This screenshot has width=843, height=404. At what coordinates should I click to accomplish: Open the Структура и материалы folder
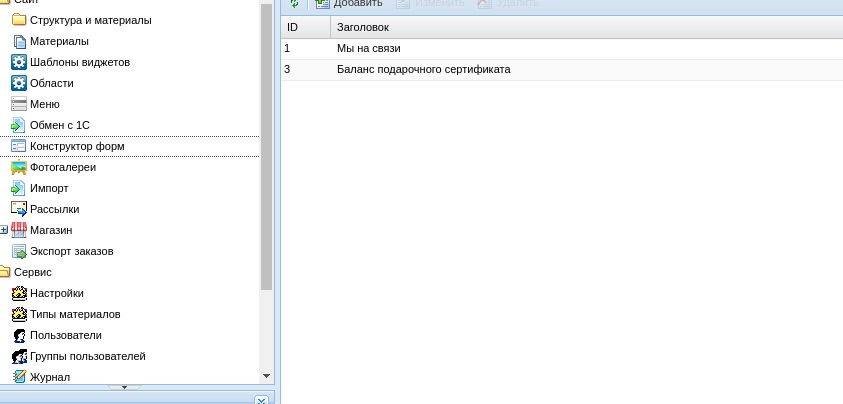point(90,20)
